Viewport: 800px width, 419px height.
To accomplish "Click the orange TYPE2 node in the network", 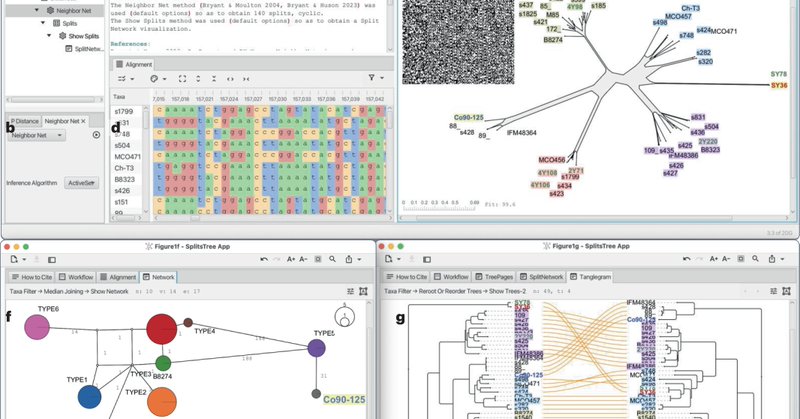I will tap(162, 402).
